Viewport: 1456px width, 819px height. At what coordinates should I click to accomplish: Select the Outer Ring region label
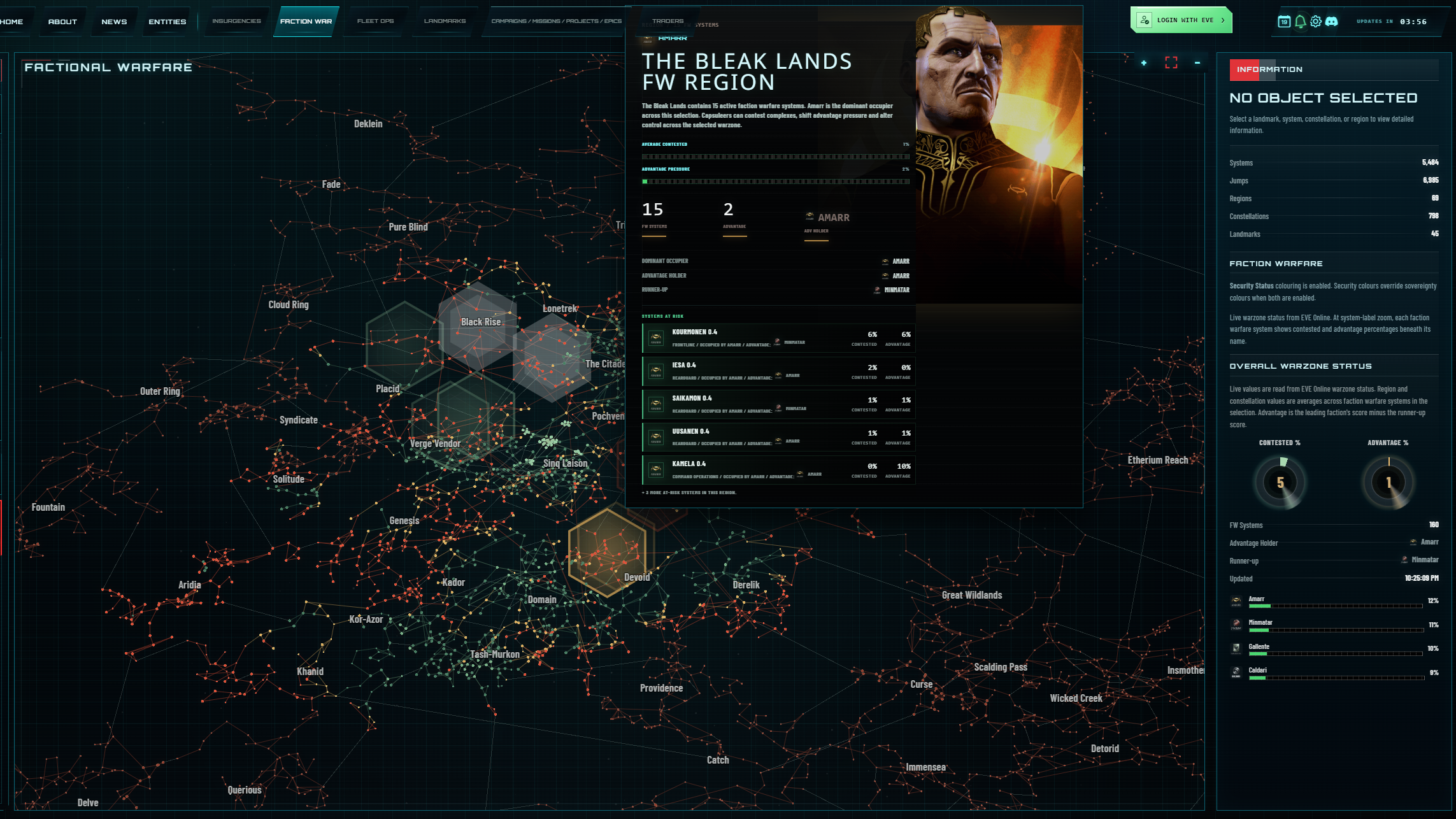tap(160, 392)
